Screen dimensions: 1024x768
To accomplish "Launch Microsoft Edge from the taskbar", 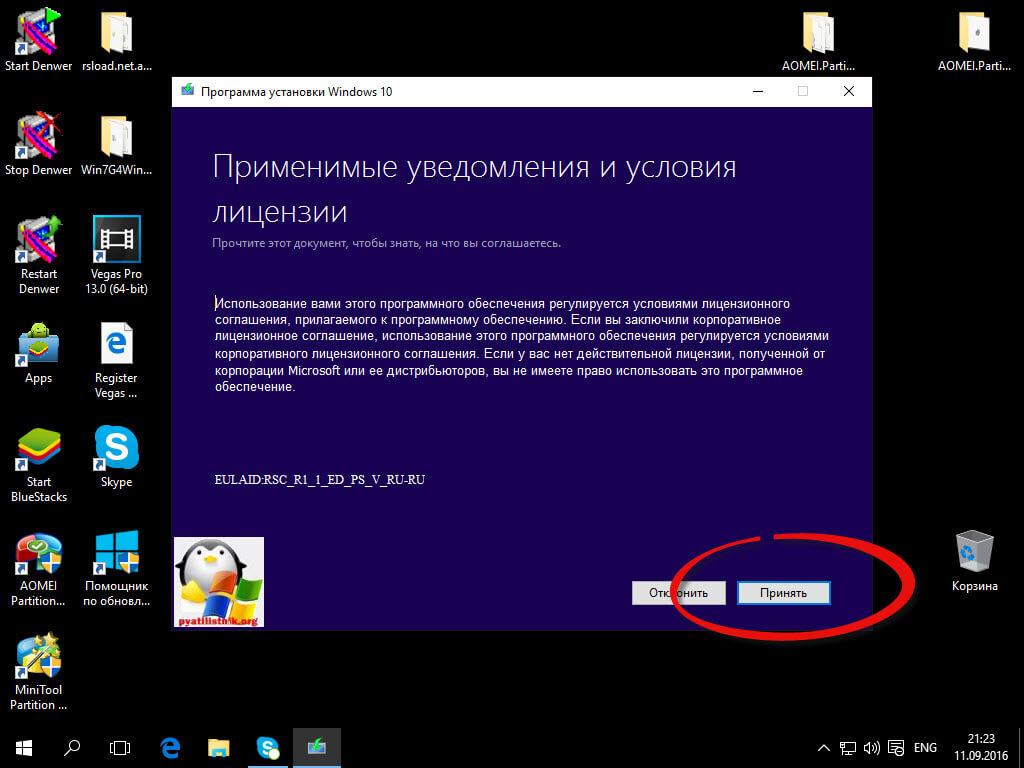I will pos(170,748).
